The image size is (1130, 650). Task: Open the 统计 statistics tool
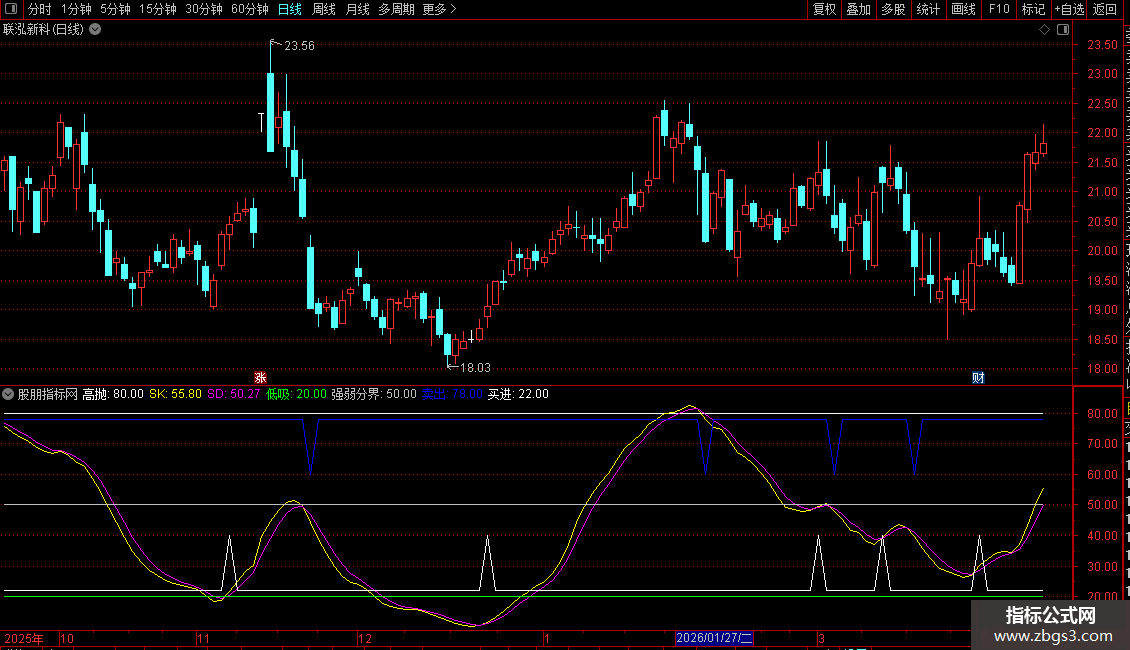click(x=928, y=9)
